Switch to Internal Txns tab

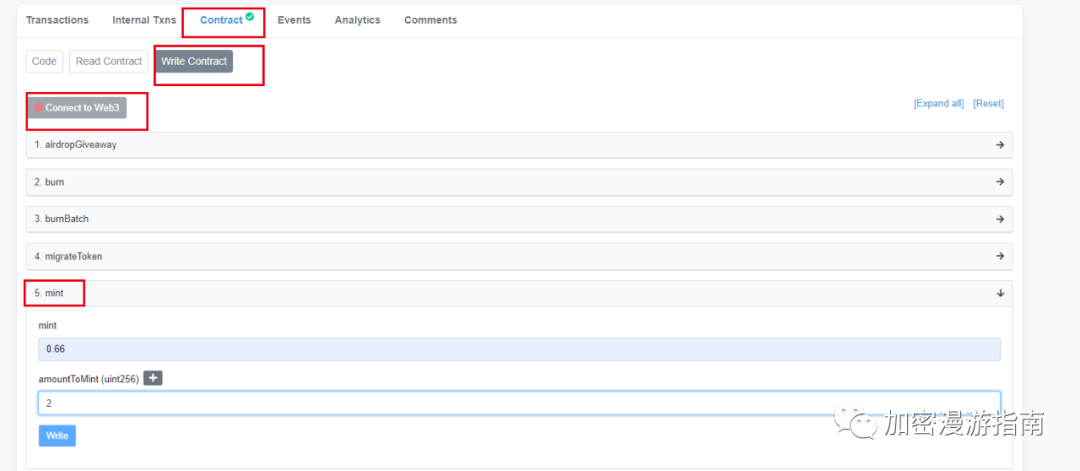point(144,20)
